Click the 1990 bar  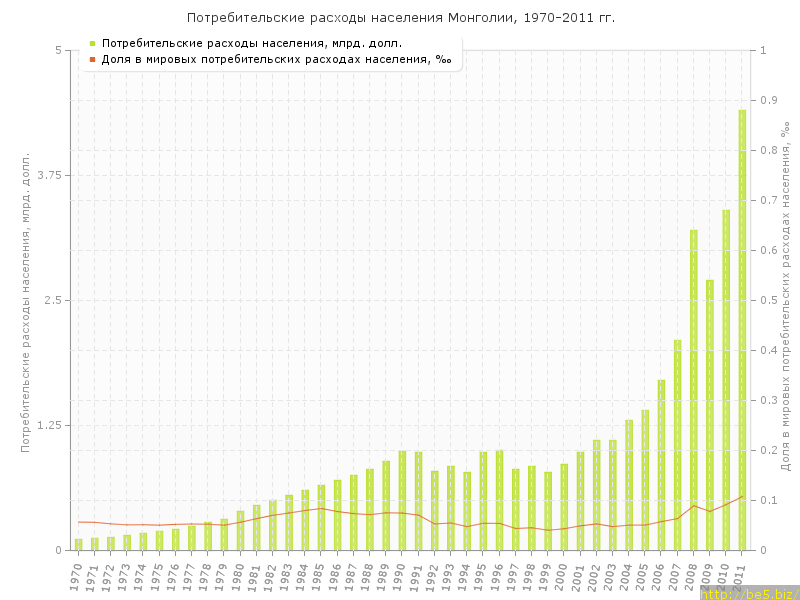402,500
